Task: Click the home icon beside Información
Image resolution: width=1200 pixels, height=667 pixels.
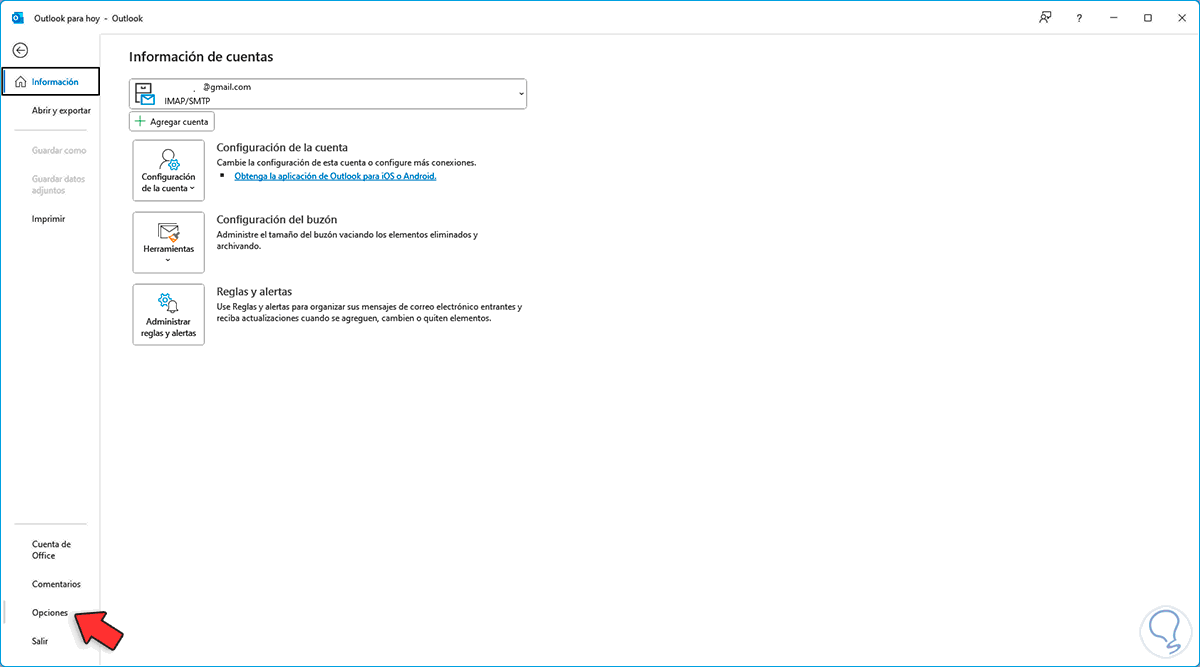Action: tap(20, 81)
